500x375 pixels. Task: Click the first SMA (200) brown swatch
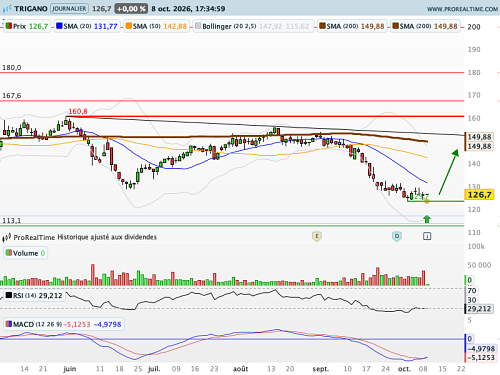point(322,26)
